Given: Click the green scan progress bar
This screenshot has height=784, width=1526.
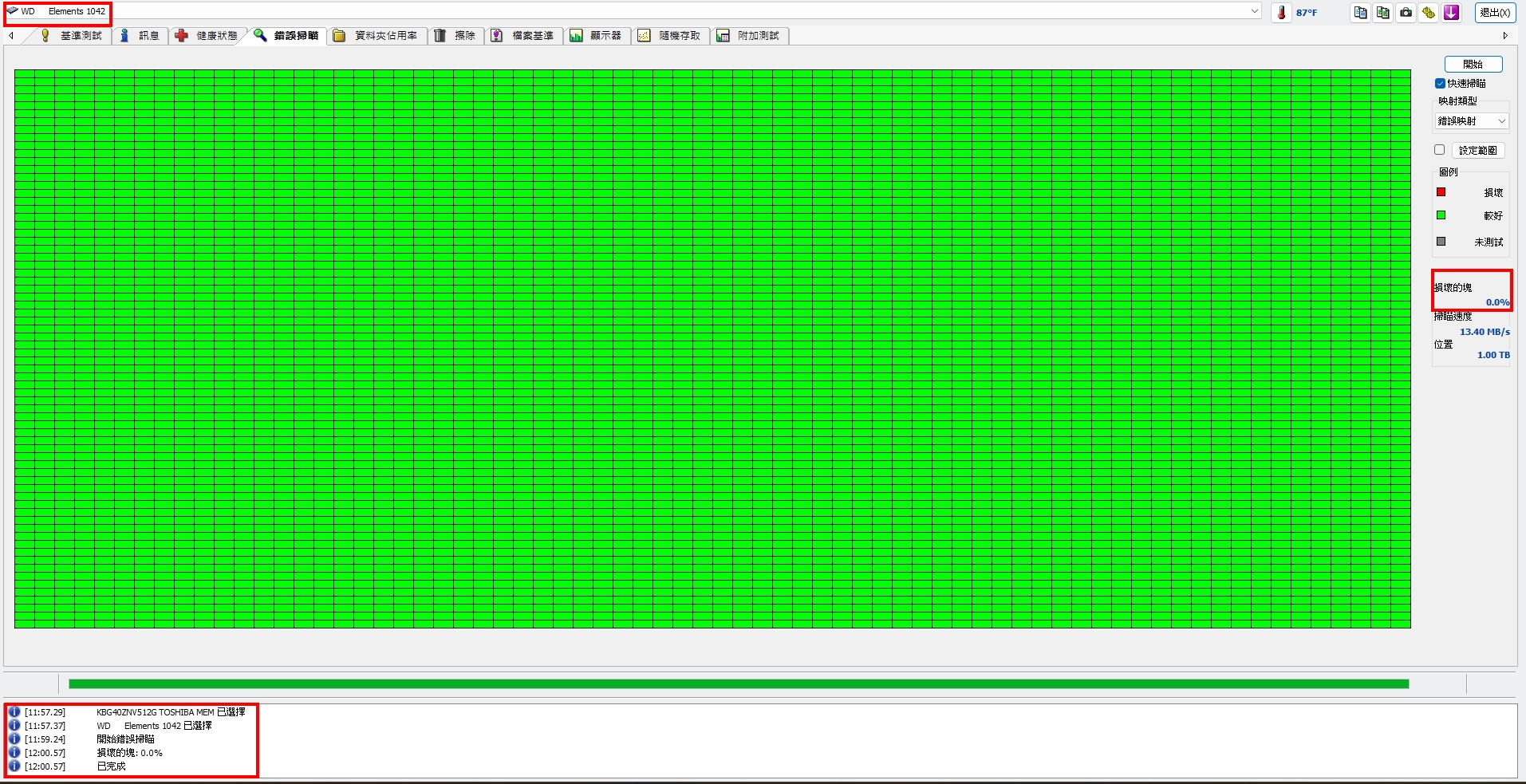Looking at the screenshot, I should pos(739,684).
